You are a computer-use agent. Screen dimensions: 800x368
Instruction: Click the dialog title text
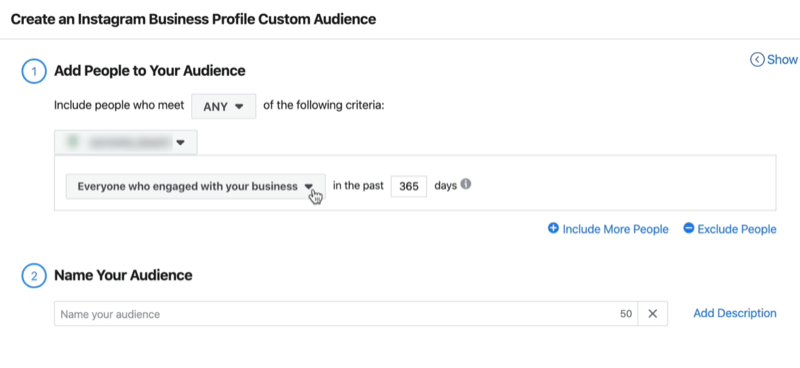193,20
